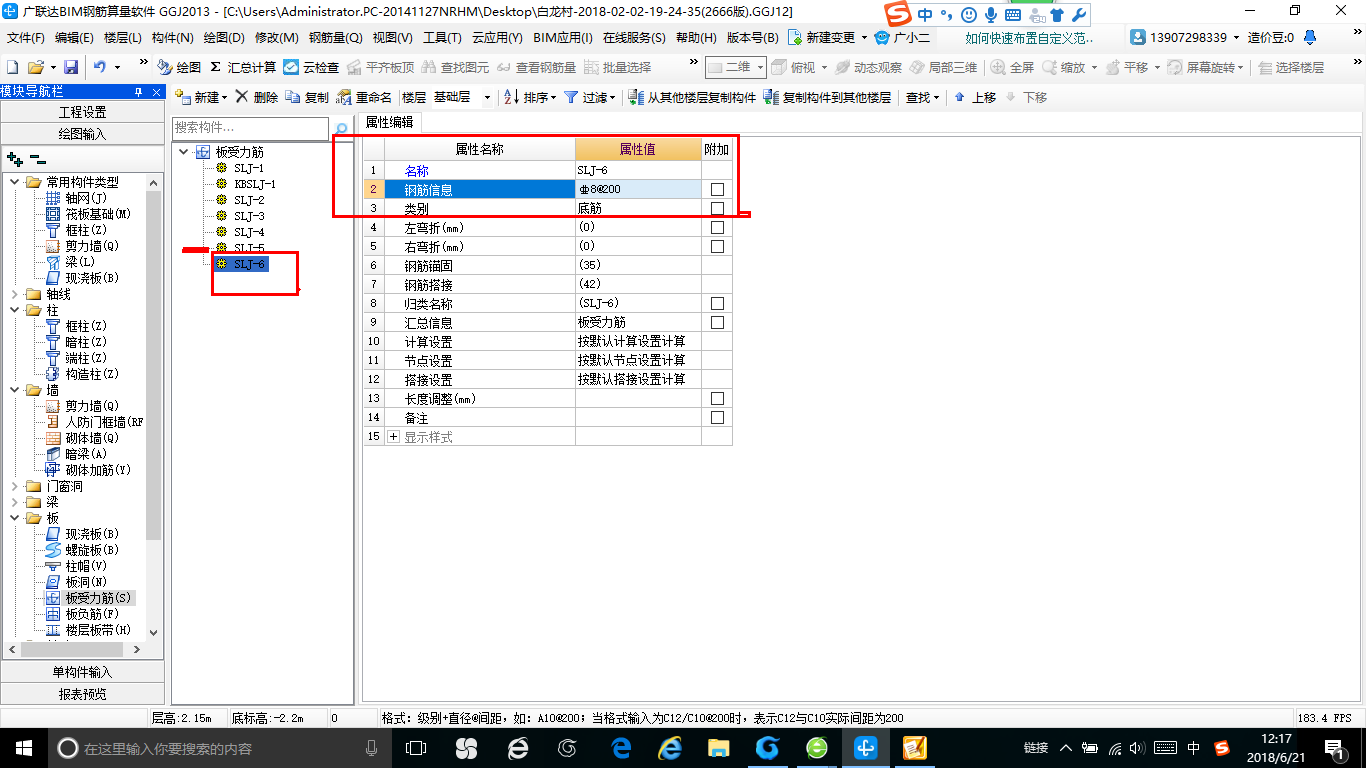Toggle the 备注 附加 checkbox
This screenshot has width=1366, height=768.
pyautogui.click(x=717, y=418)
